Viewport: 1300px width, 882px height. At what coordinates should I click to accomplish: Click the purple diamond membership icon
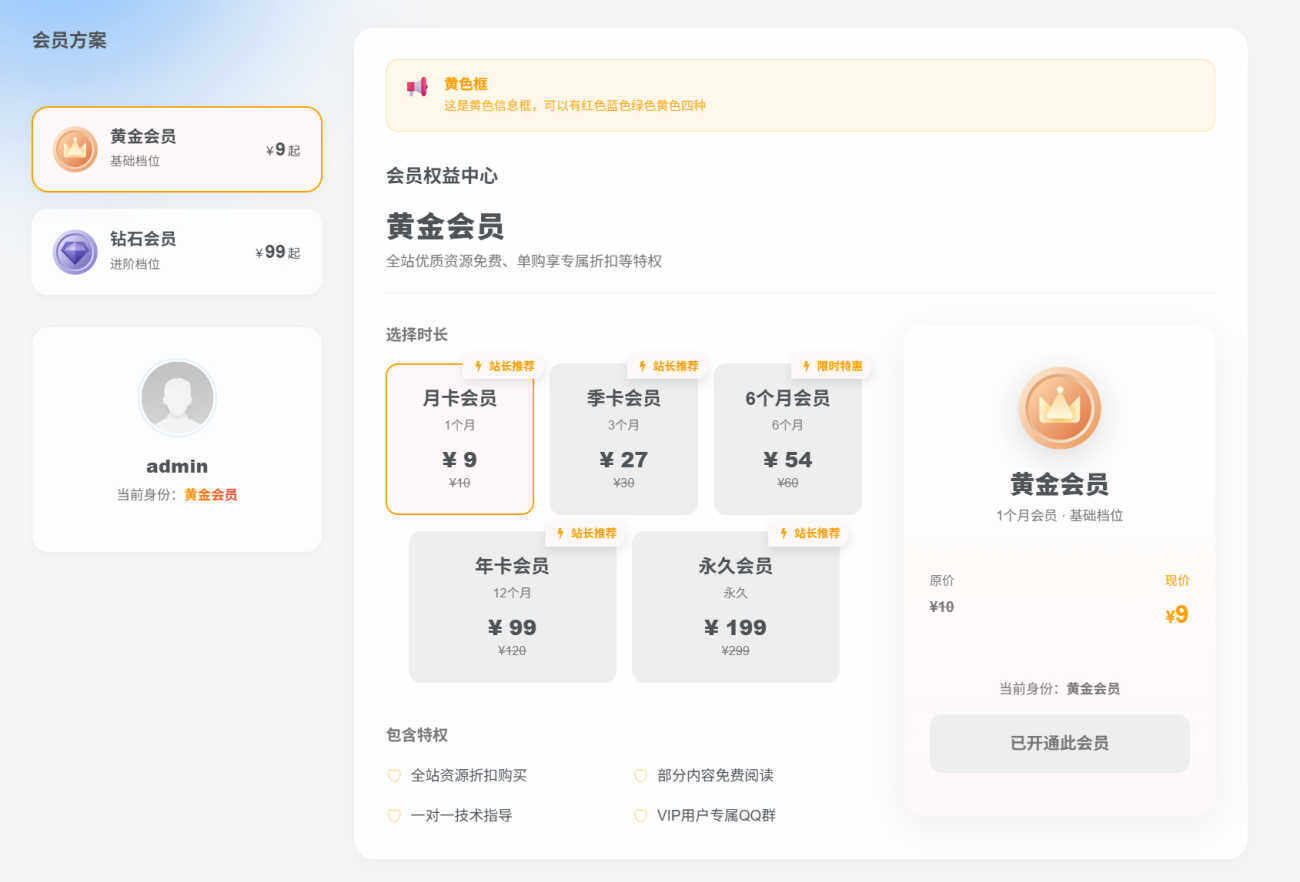(75, 252)
